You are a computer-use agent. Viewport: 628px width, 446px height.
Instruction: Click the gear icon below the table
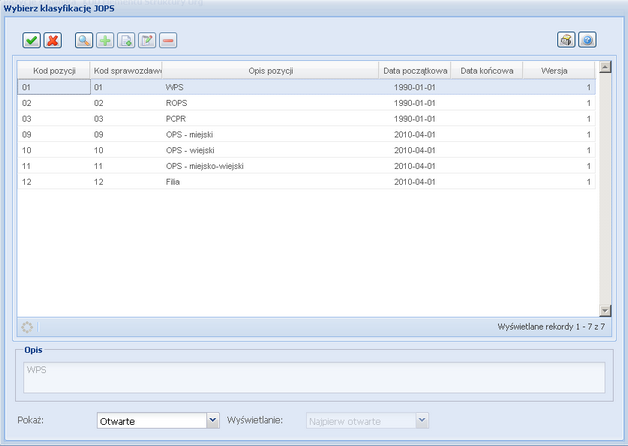pos(27,326)
